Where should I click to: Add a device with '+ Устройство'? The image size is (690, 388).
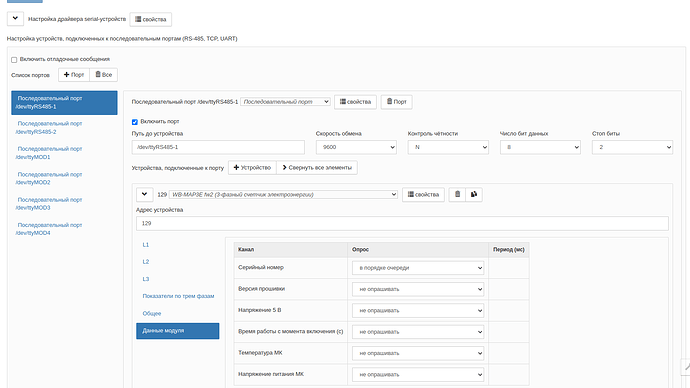(252, 168)
